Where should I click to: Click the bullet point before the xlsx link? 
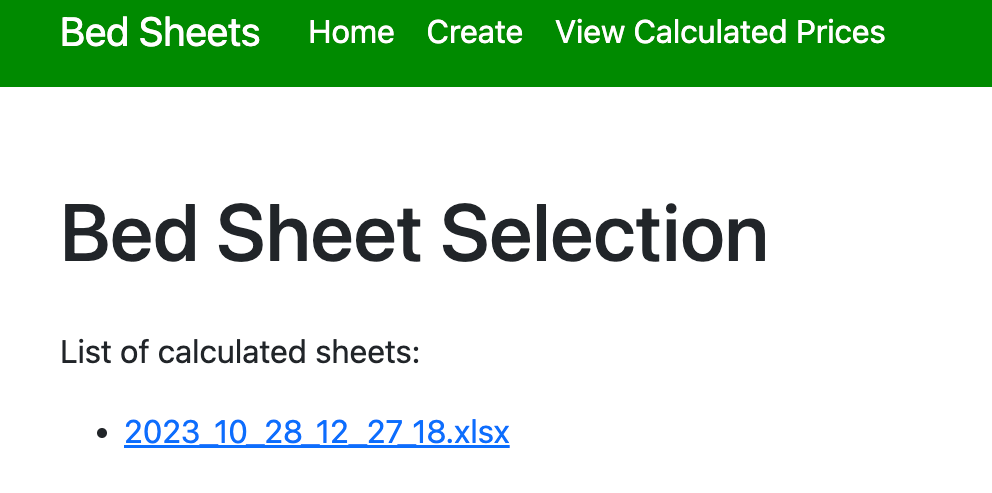[102, 434]
